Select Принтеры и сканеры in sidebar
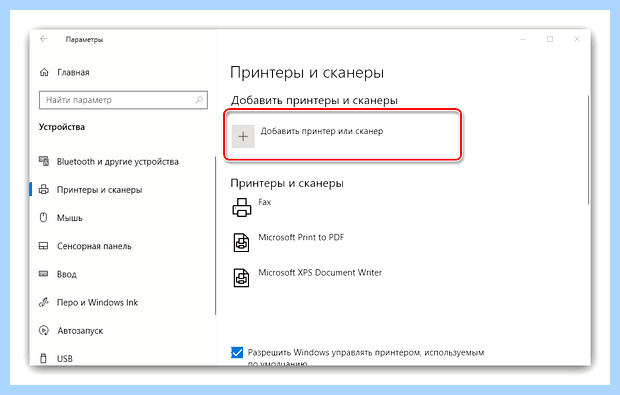620x395 pixels. tap(99, 190)
